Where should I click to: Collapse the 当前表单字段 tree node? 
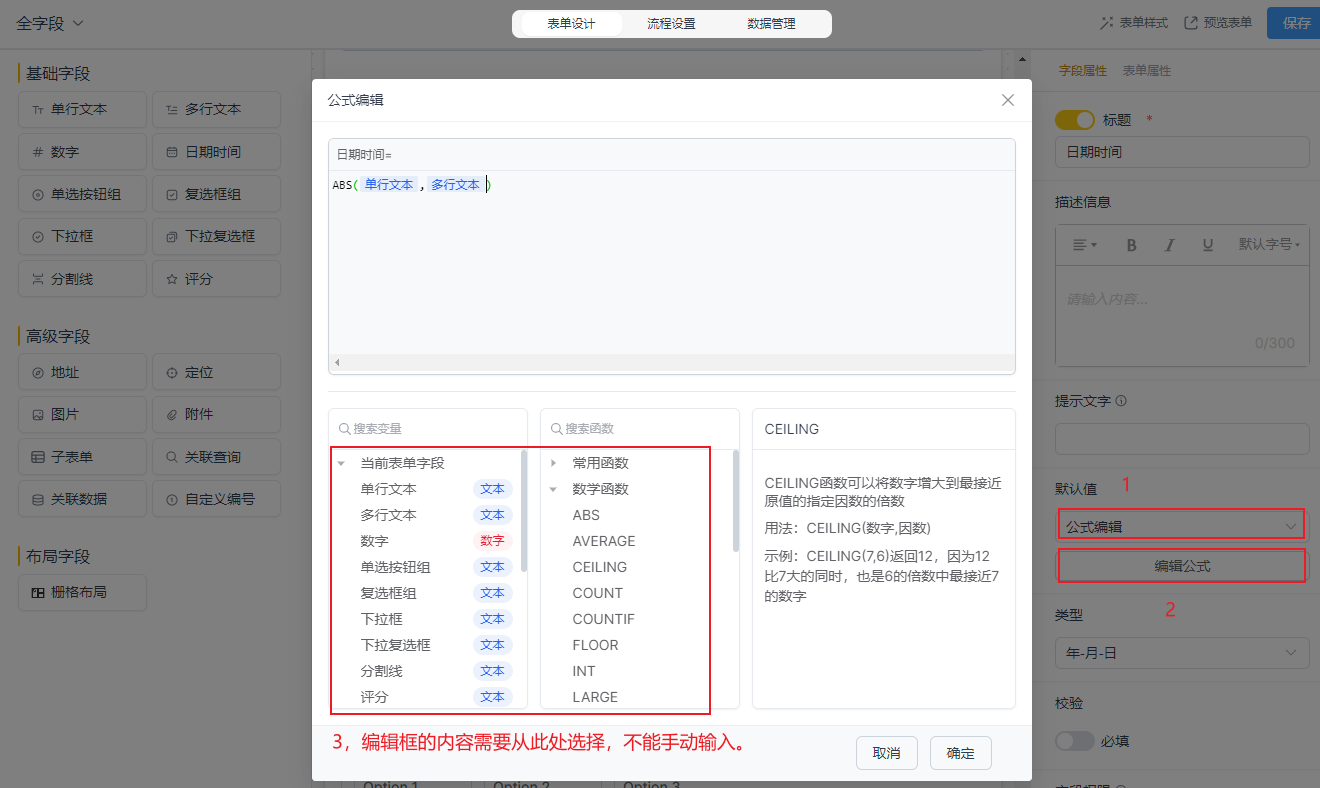click(341, 463)
